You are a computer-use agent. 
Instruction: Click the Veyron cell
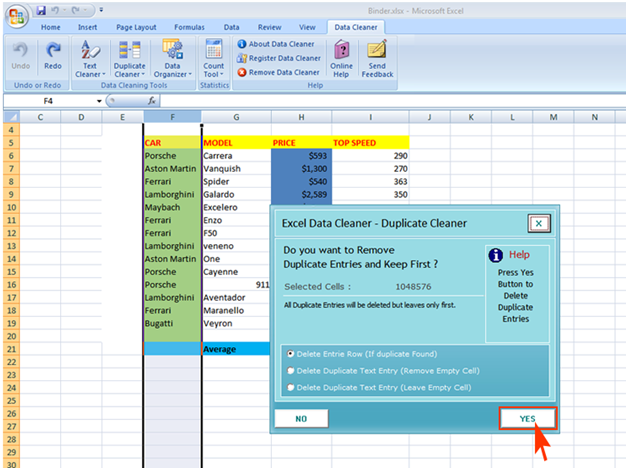tap(236, 323)
